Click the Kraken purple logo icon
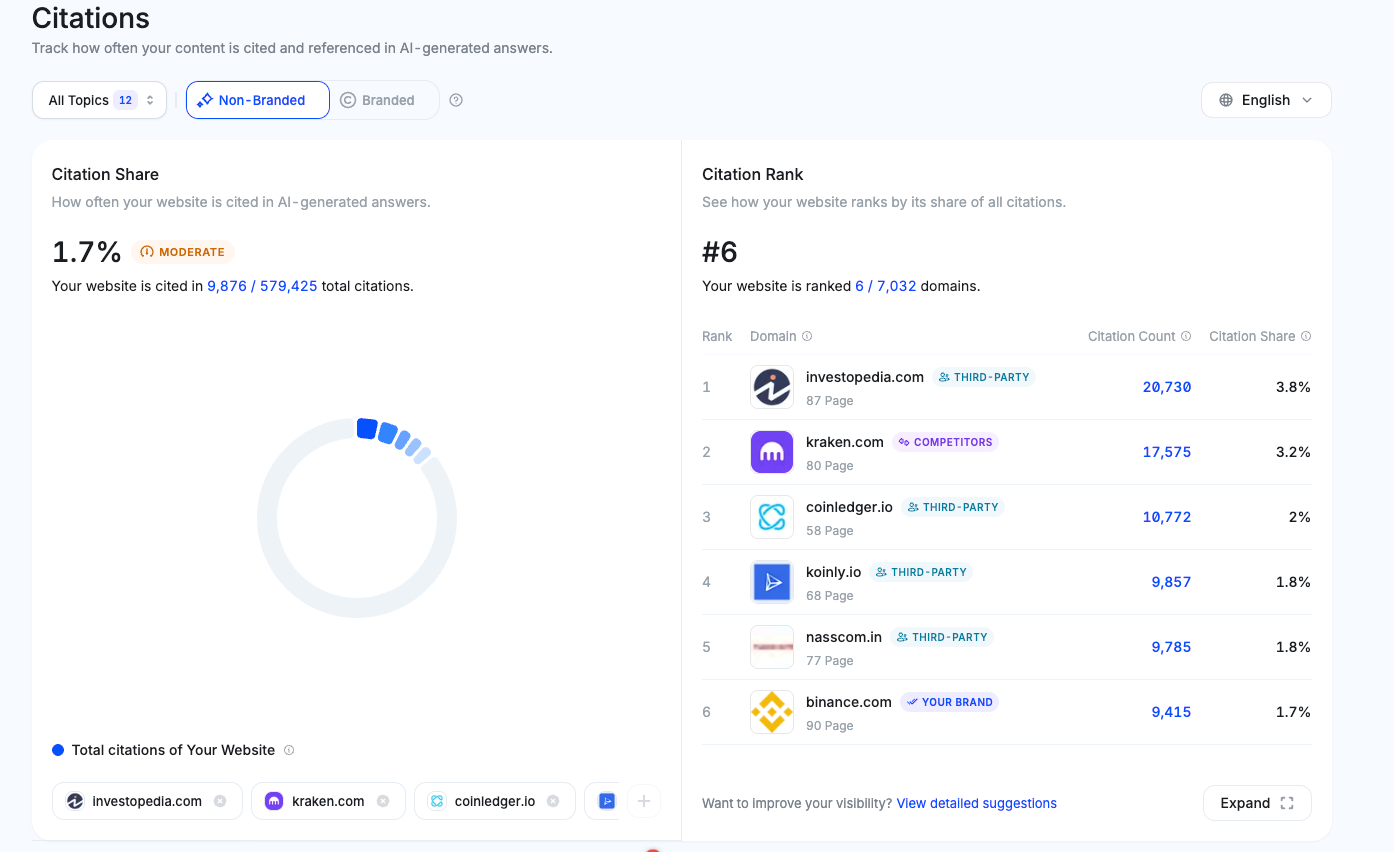This screenshot has width=1394, height=852. 771,452
